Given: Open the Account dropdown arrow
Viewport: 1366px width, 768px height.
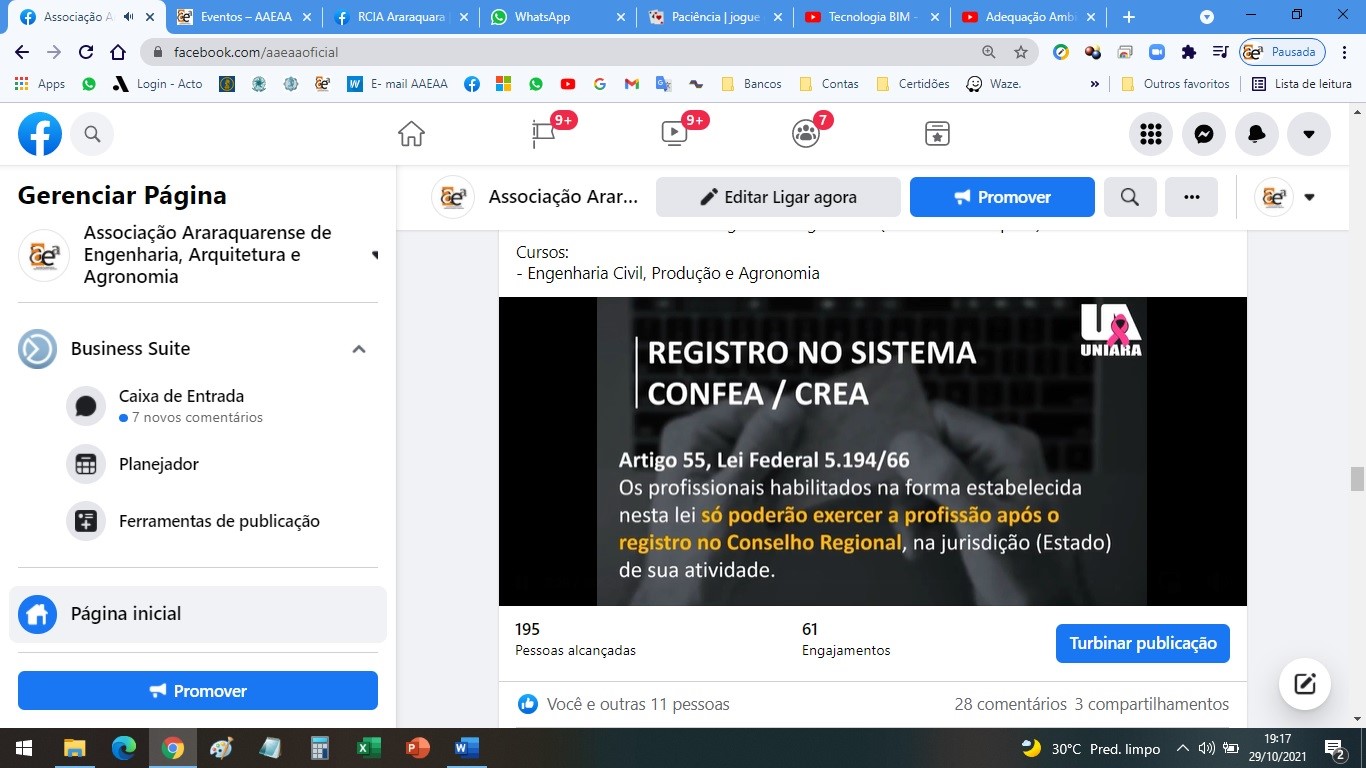Looking at the screenshot, I should pos(1309,134).
